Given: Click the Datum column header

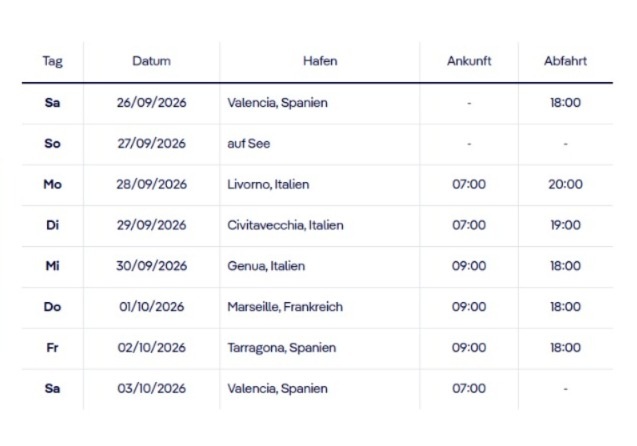Looking at the screenshot, I should pyautogui.click(x=151, y=61).
